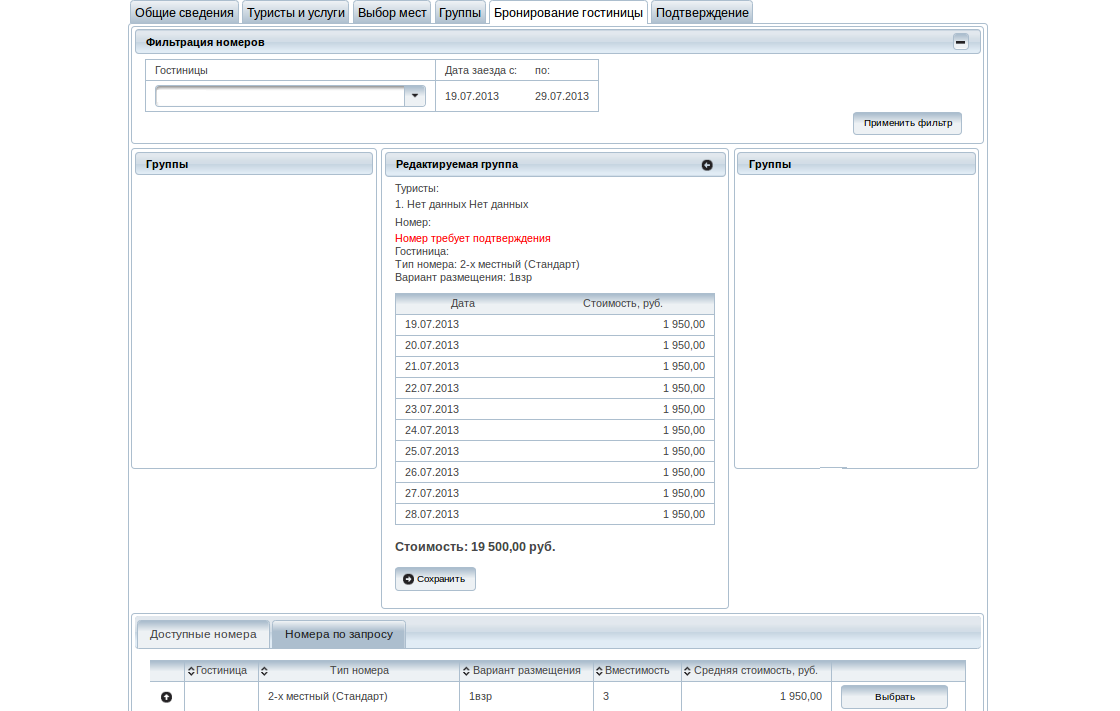The height and width of the screenshot is (711, 1120).
Task: Switch to Подтверждение tab
Action: [702, 12]
